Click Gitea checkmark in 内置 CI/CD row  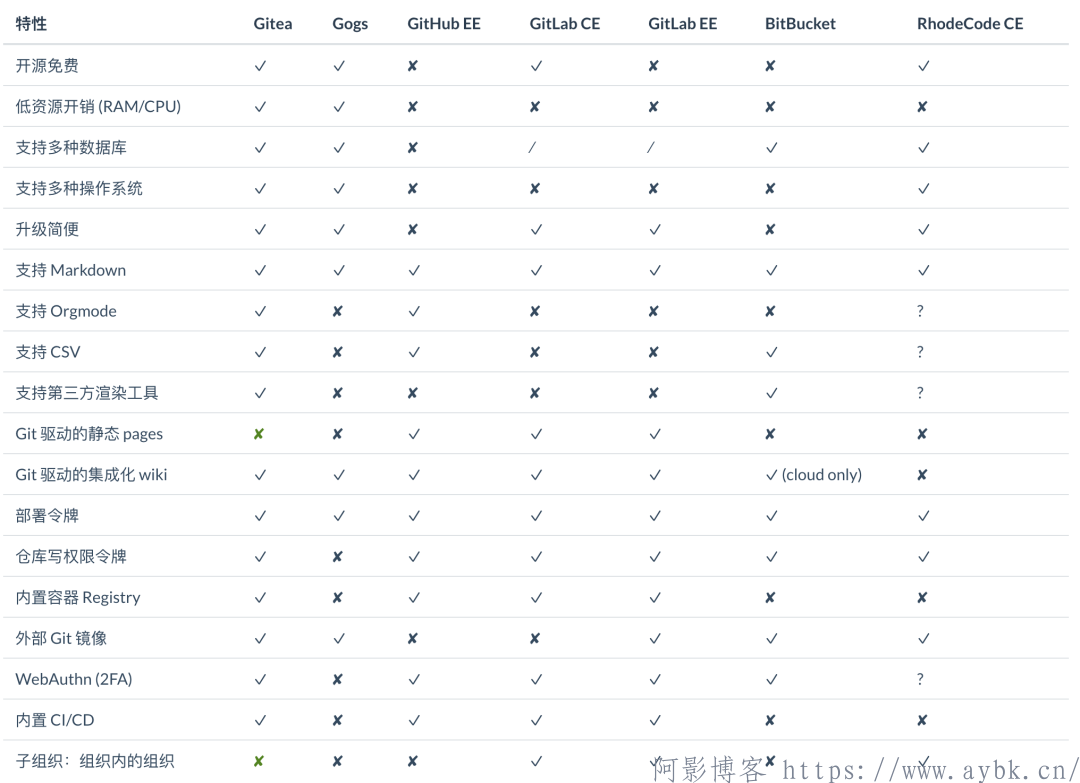point(260,720)
